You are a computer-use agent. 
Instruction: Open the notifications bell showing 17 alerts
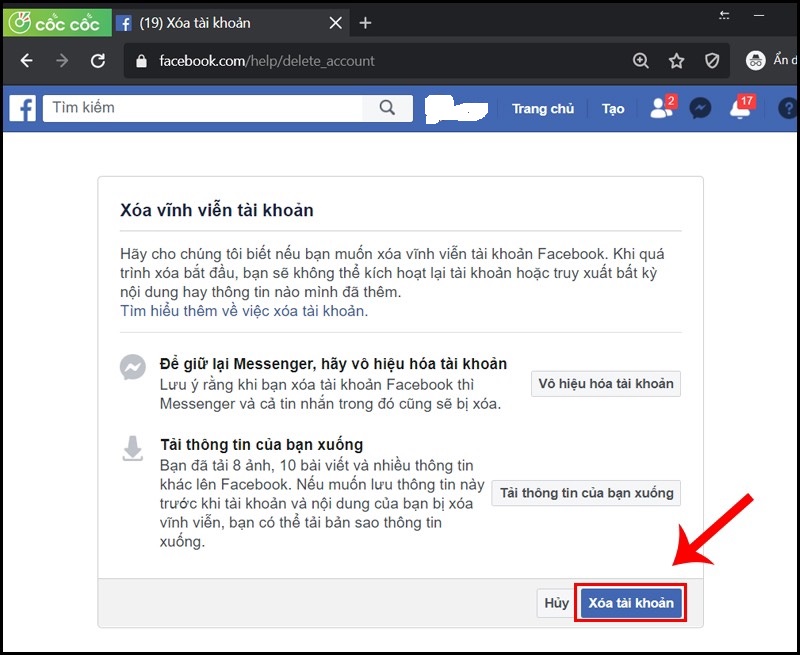(741, 108)
